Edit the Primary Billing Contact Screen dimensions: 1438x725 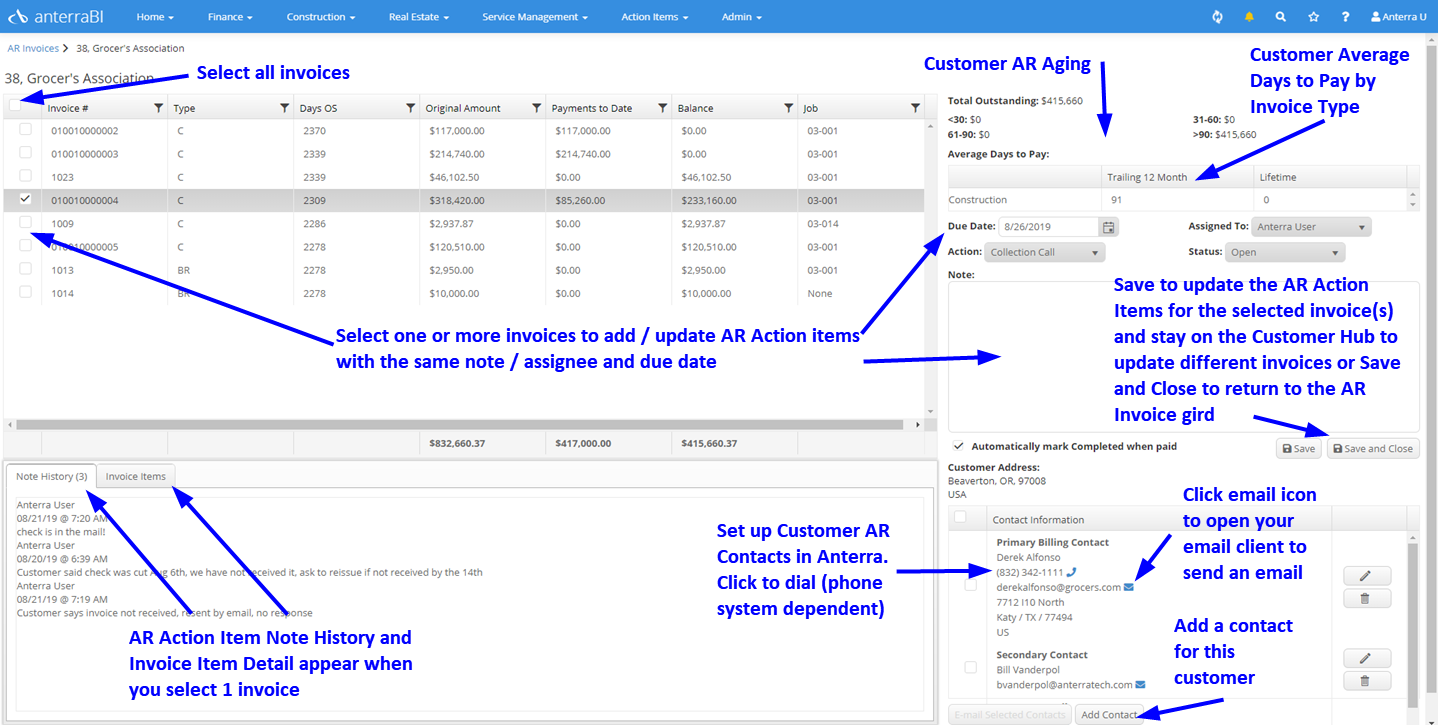[x=1366, y=575]
